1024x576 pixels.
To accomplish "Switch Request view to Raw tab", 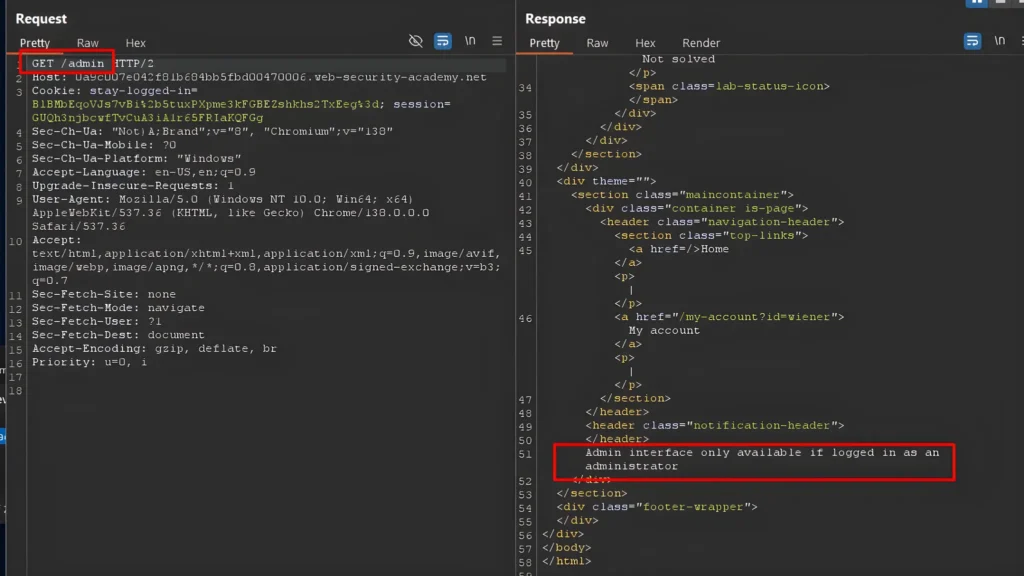I will [x=88, y=43].
